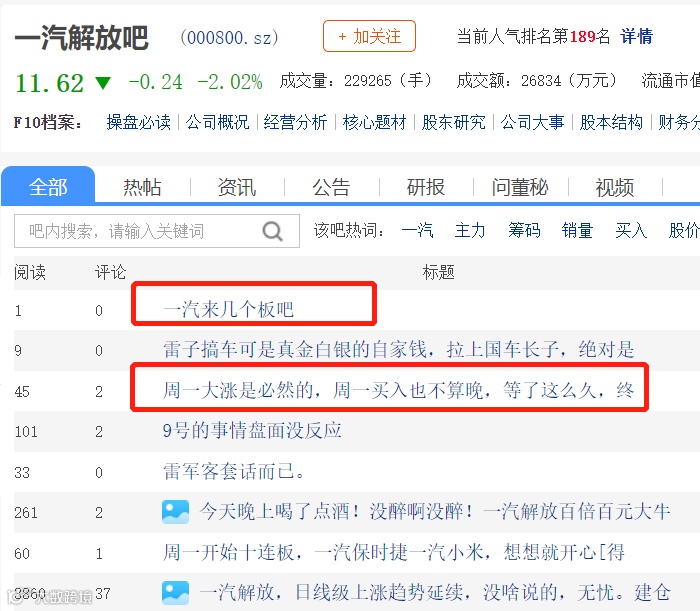Viewport: 700px width, 611px height.
Task: Open 经营分析 F10 link
Action: point(296,122)
